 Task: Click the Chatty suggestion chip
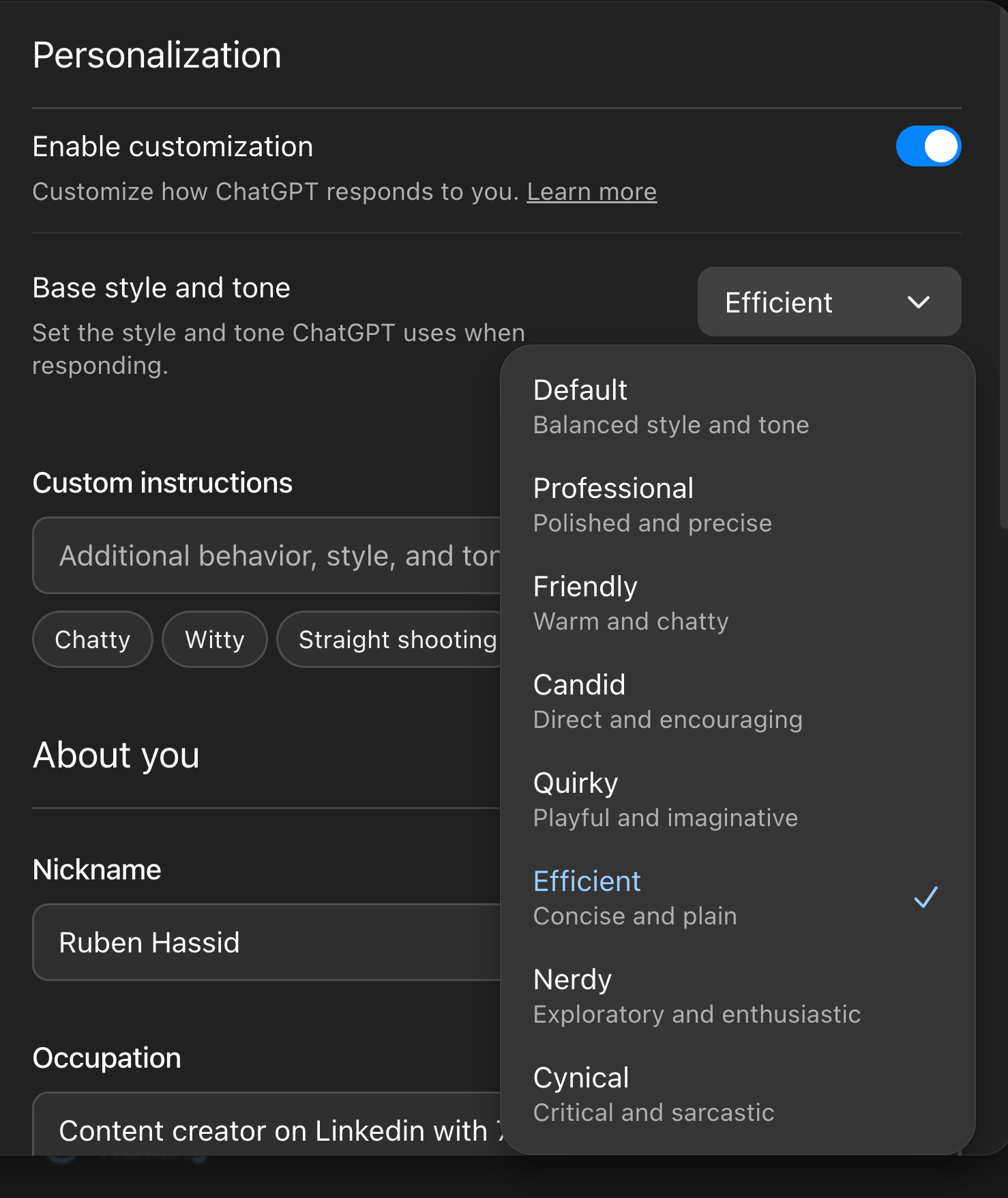coord(93,639)
